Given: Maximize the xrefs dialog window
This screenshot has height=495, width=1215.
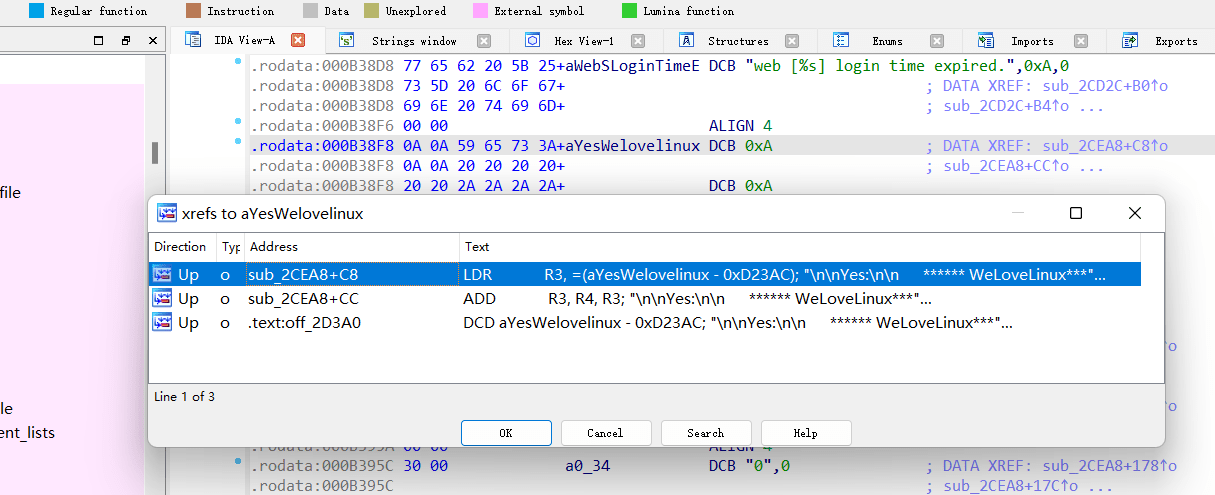Looking at the screenshot, I should click(1076, 213).
